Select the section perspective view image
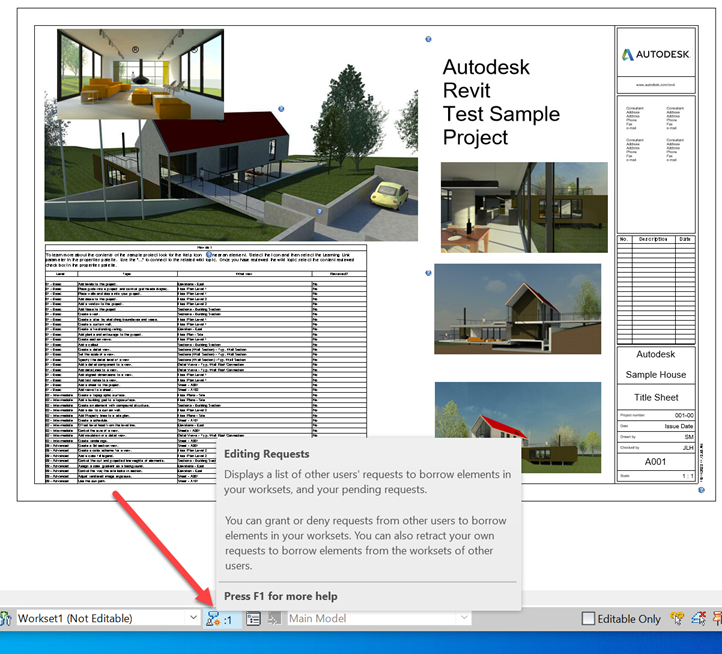Screen dimensions: 722x654 518,309
